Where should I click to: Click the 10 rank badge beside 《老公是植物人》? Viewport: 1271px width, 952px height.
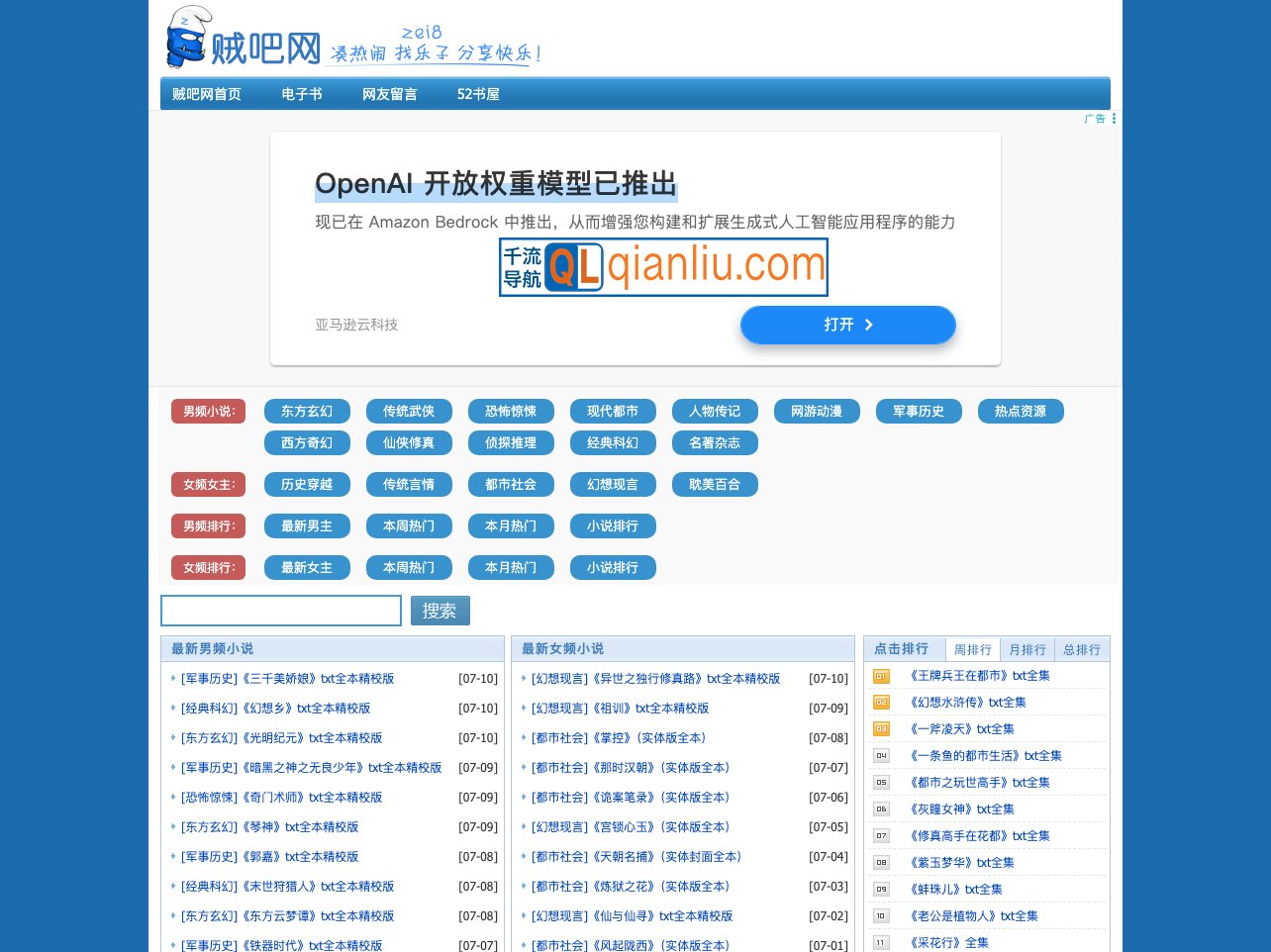point(881,915)
